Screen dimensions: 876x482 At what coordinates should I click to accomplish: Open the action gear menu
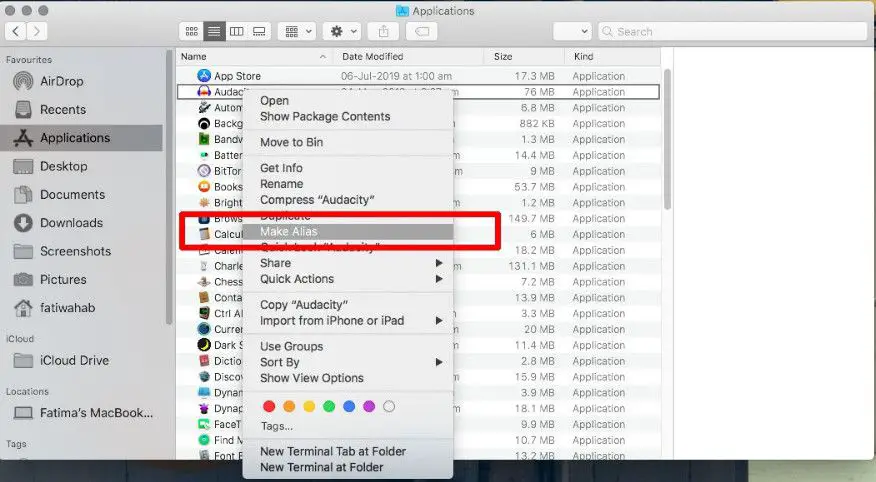pos(342,32)
